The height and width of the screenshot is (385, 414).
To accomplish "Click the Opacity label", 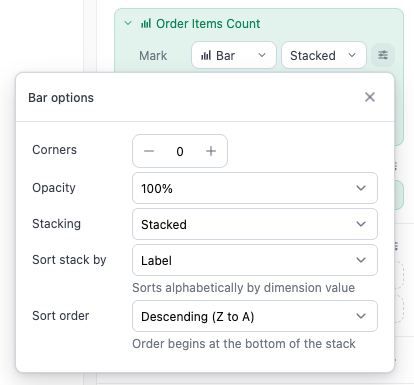I will point(54,188).
